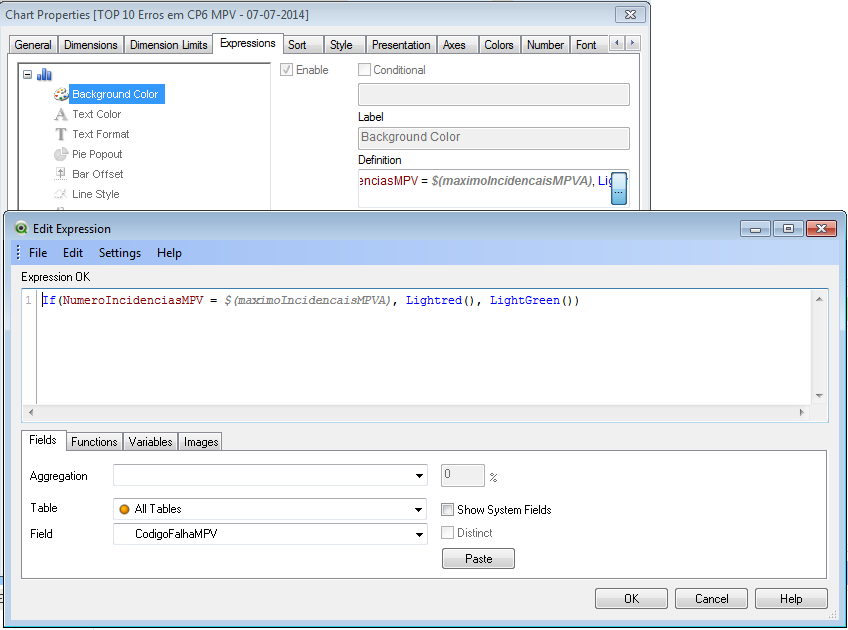Image resolution: width=848 pixels, height=630 pixels.
Task: Minimize the Edit Expression window
Action: pos(756,229)
